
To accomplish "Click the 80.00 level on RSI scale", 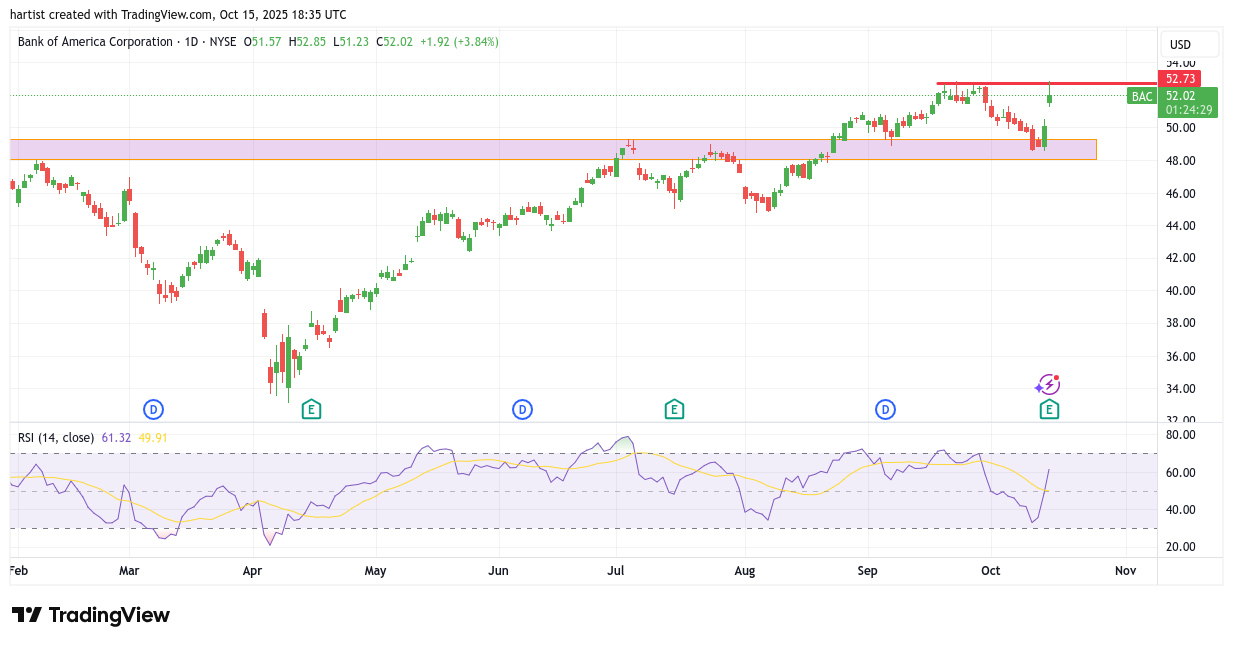I will 1180,435.
